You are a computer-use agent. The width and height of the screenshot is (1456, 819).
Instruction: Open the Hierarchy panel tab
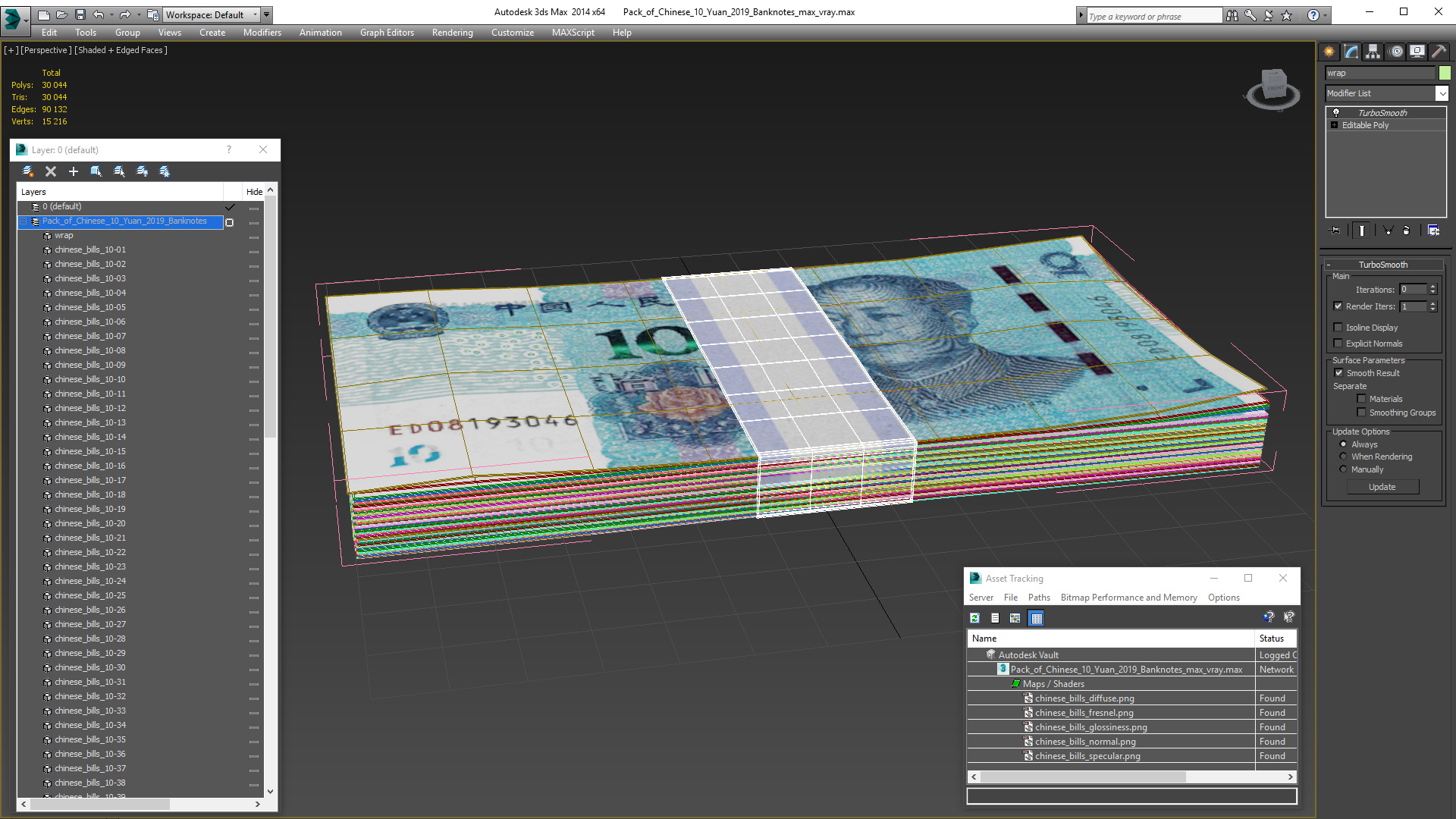tap(1373, 52)
